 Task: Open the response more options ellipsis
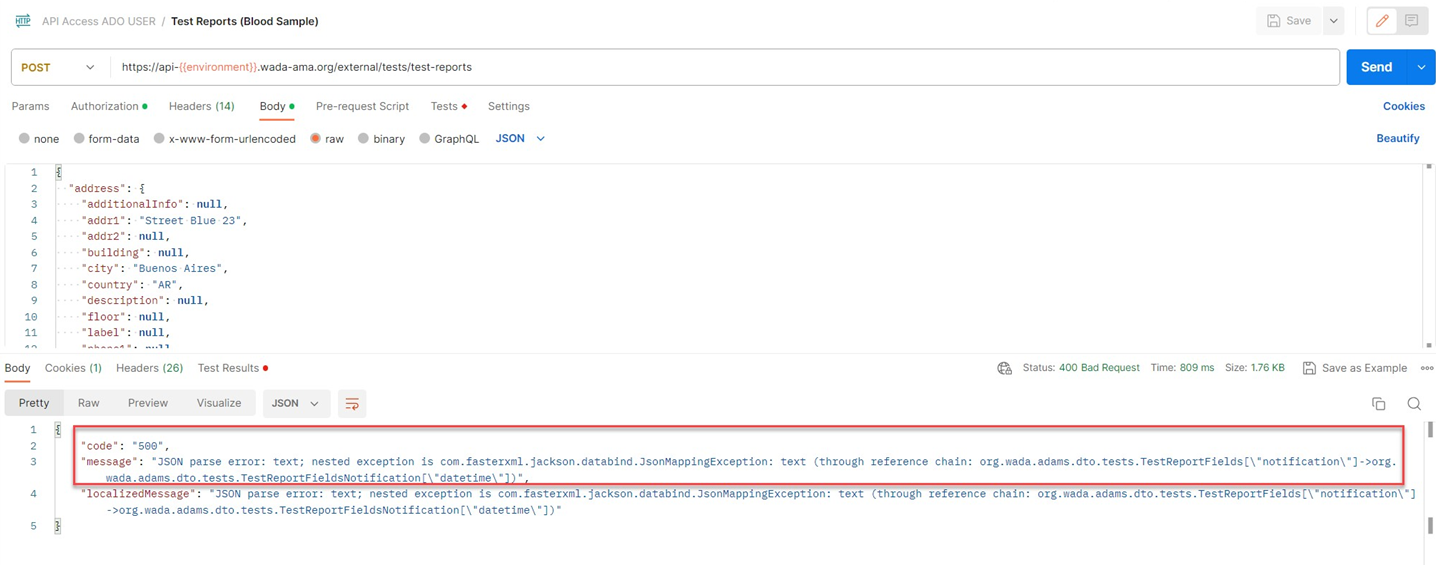(x=1426, y=368)
